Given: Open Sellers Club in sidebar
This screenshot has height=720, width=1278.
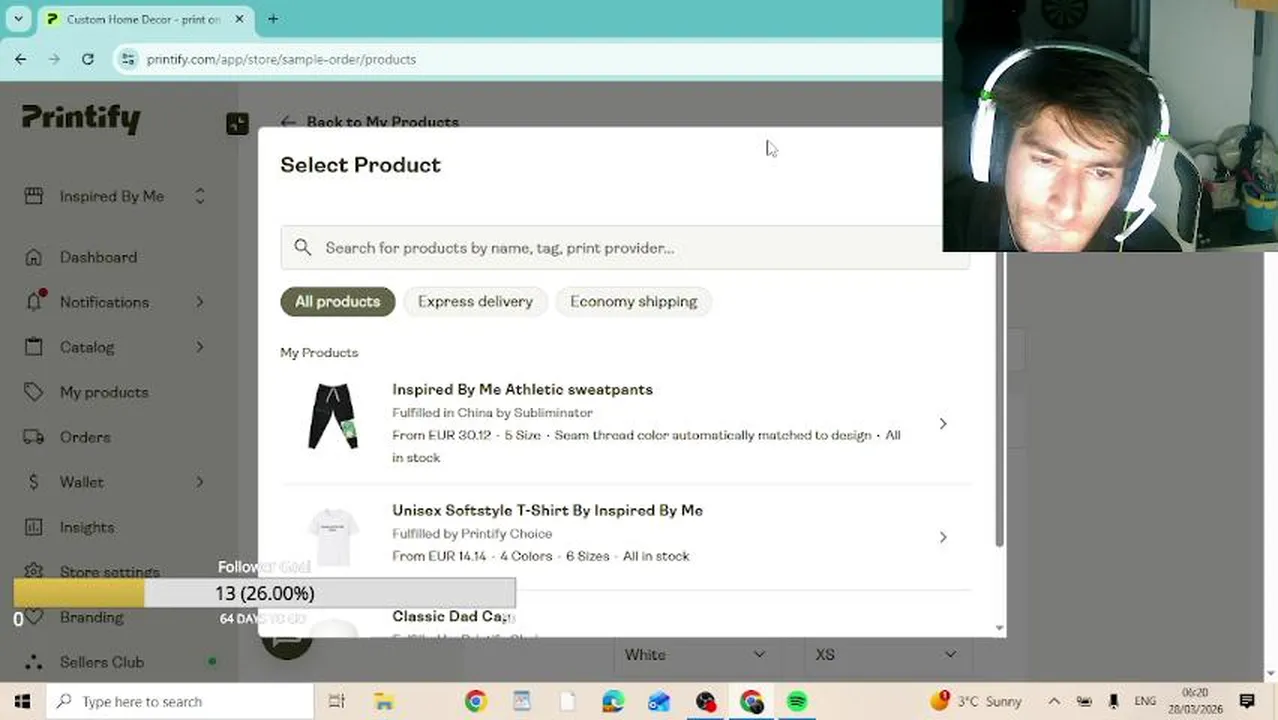Looking at the screenshot, I should [x=102, y=662].
